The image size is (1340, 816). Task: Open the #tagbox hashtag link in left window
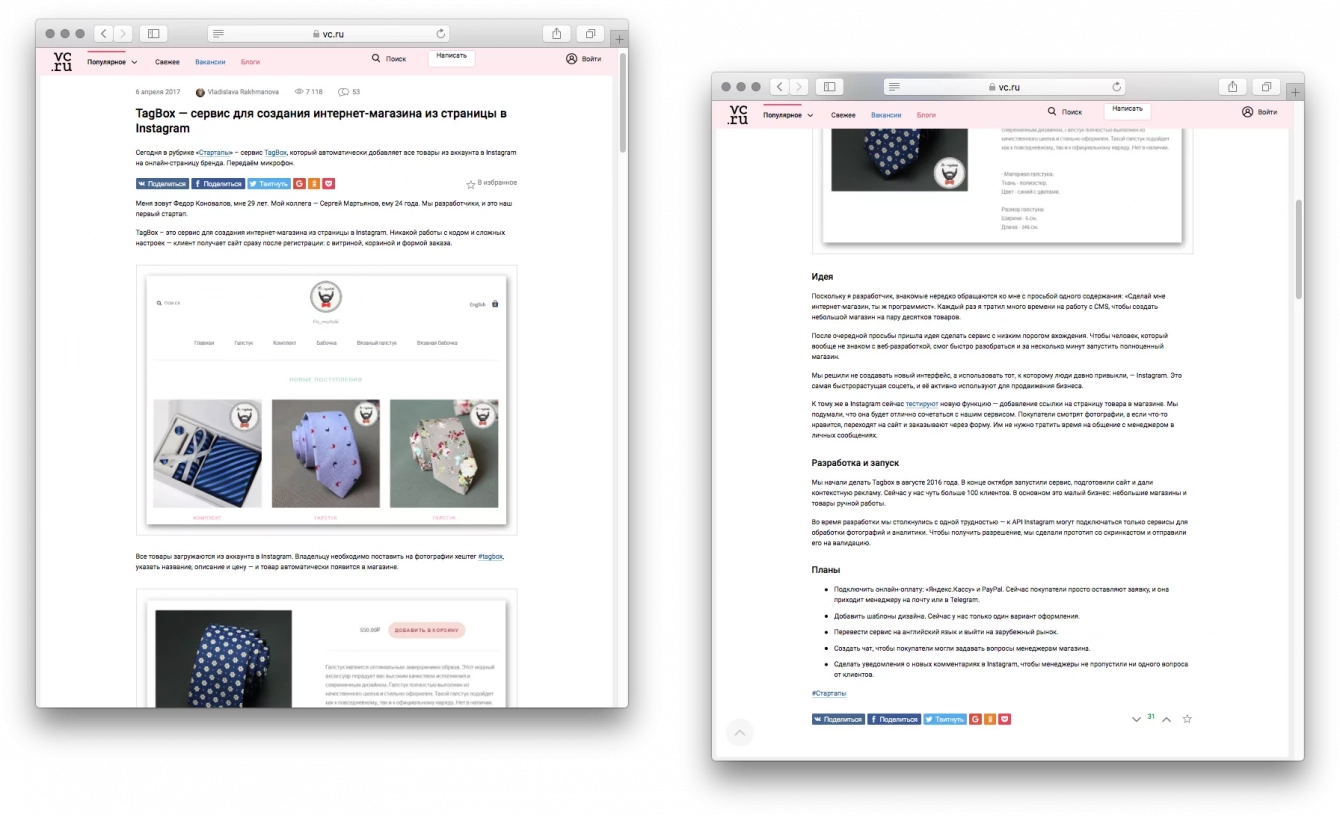pos(491,555)
